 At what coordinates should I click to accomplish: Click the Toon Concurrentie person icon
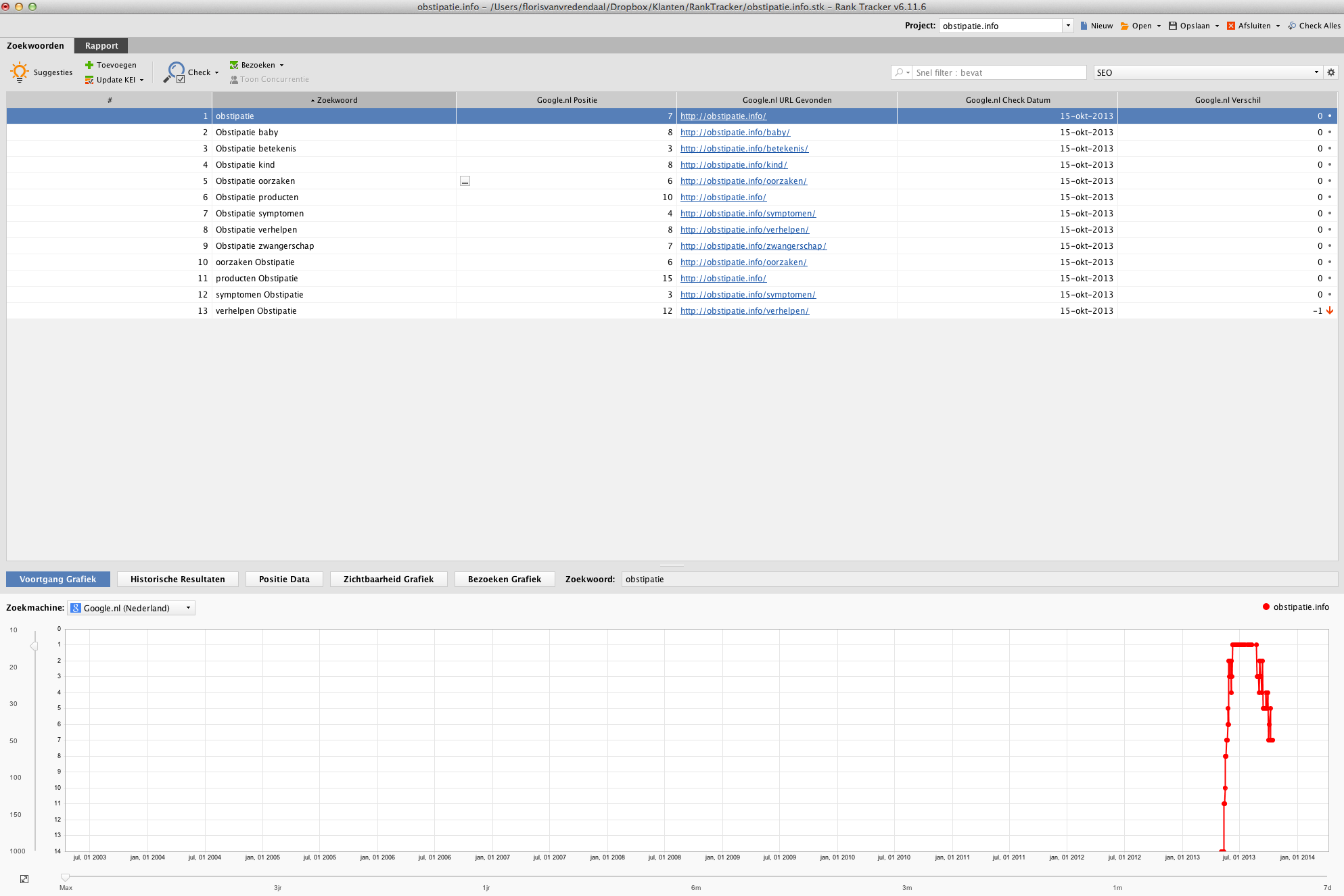[234, 79]
